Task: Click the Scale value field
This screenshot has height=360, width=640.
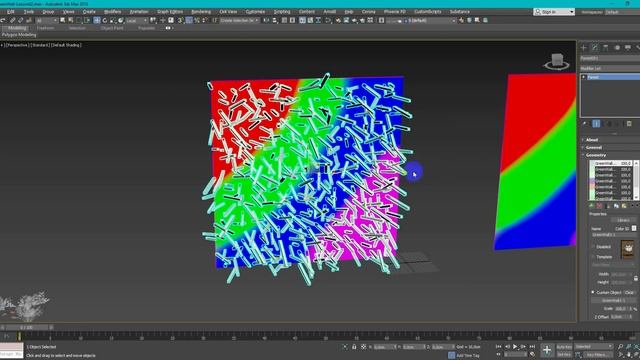Action: click(621, 309)
